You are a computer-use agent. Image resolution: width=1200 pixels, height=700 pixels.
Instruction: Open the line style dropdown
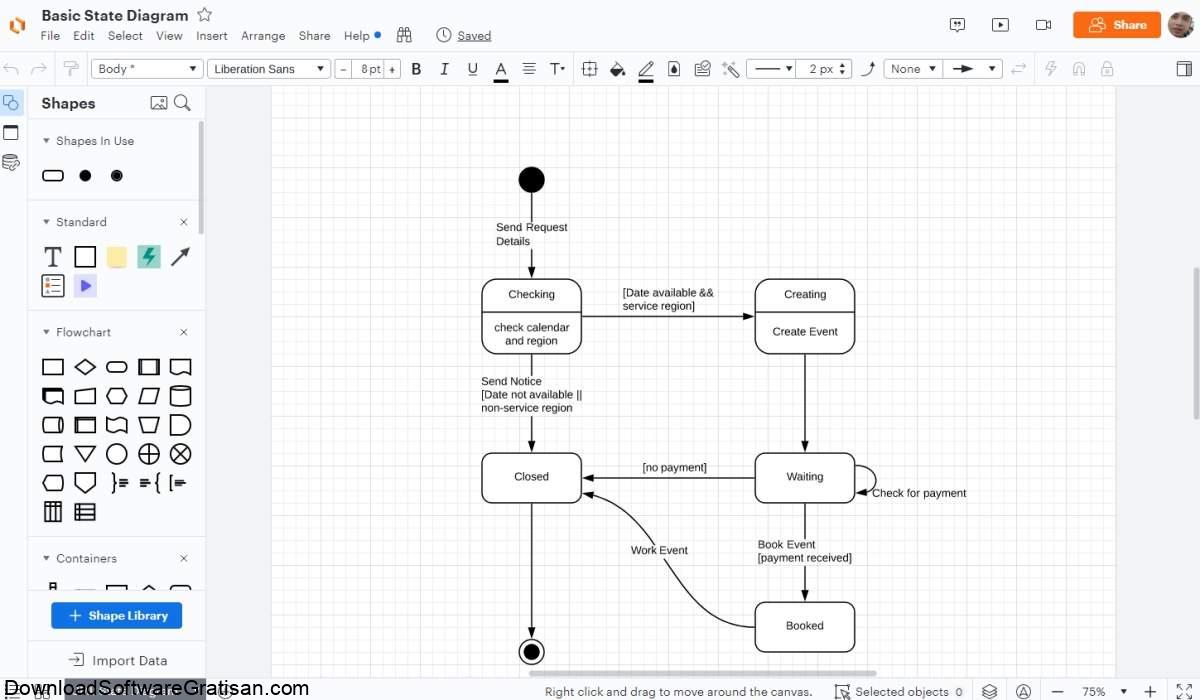(773, 69)
